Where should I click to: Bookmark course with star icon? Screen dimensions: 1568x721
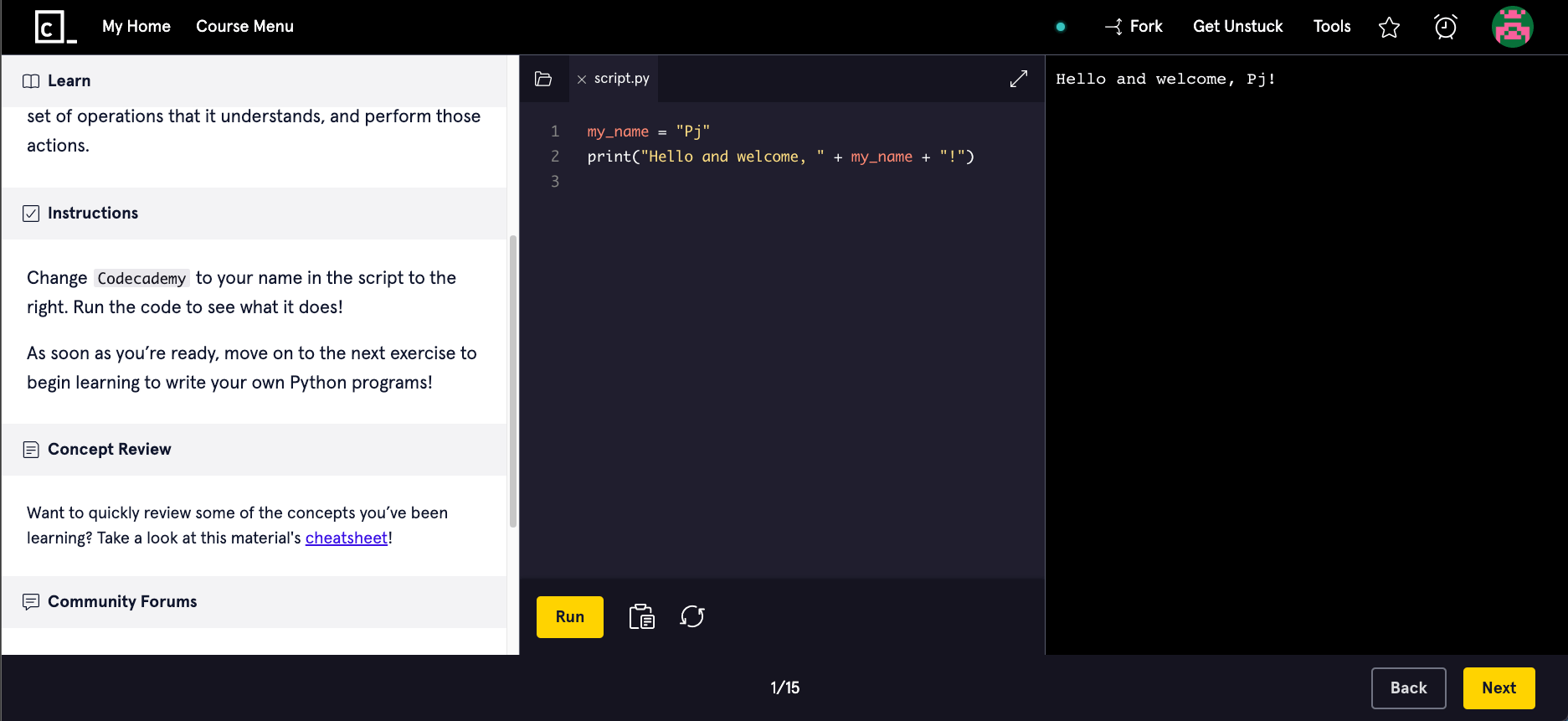(x=1389, y=28)
